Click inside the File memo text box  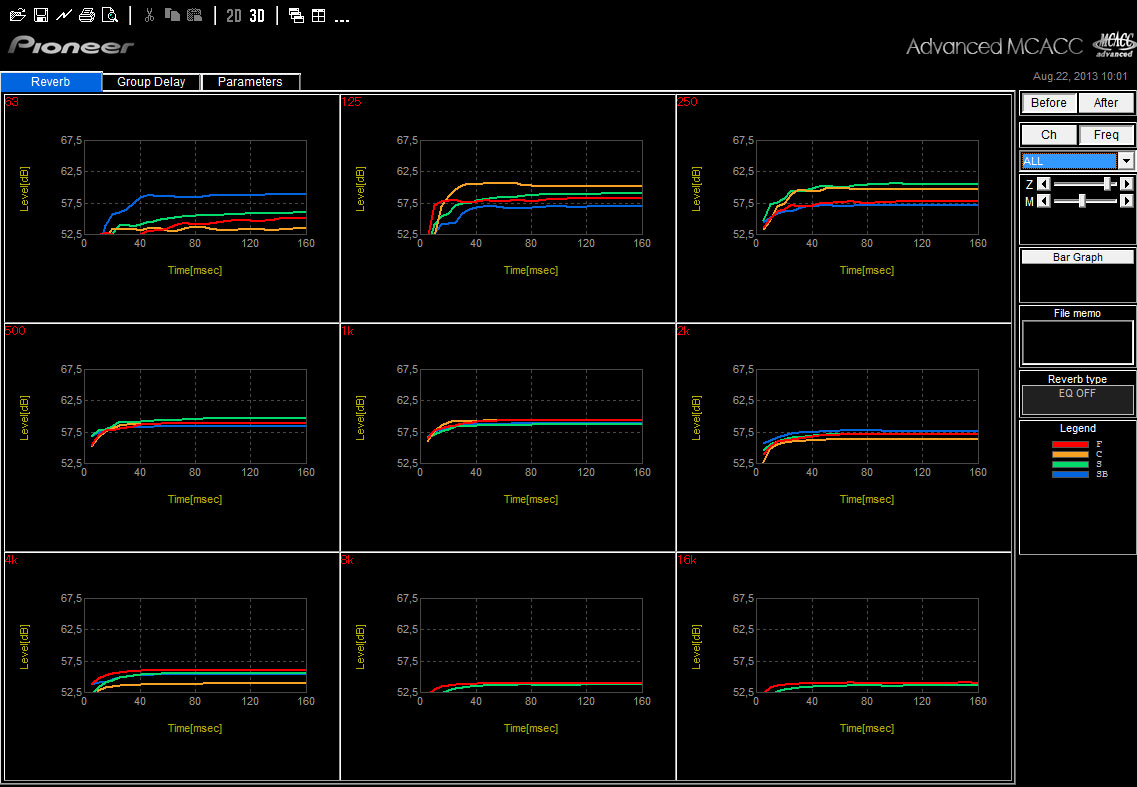point(1077,343)
